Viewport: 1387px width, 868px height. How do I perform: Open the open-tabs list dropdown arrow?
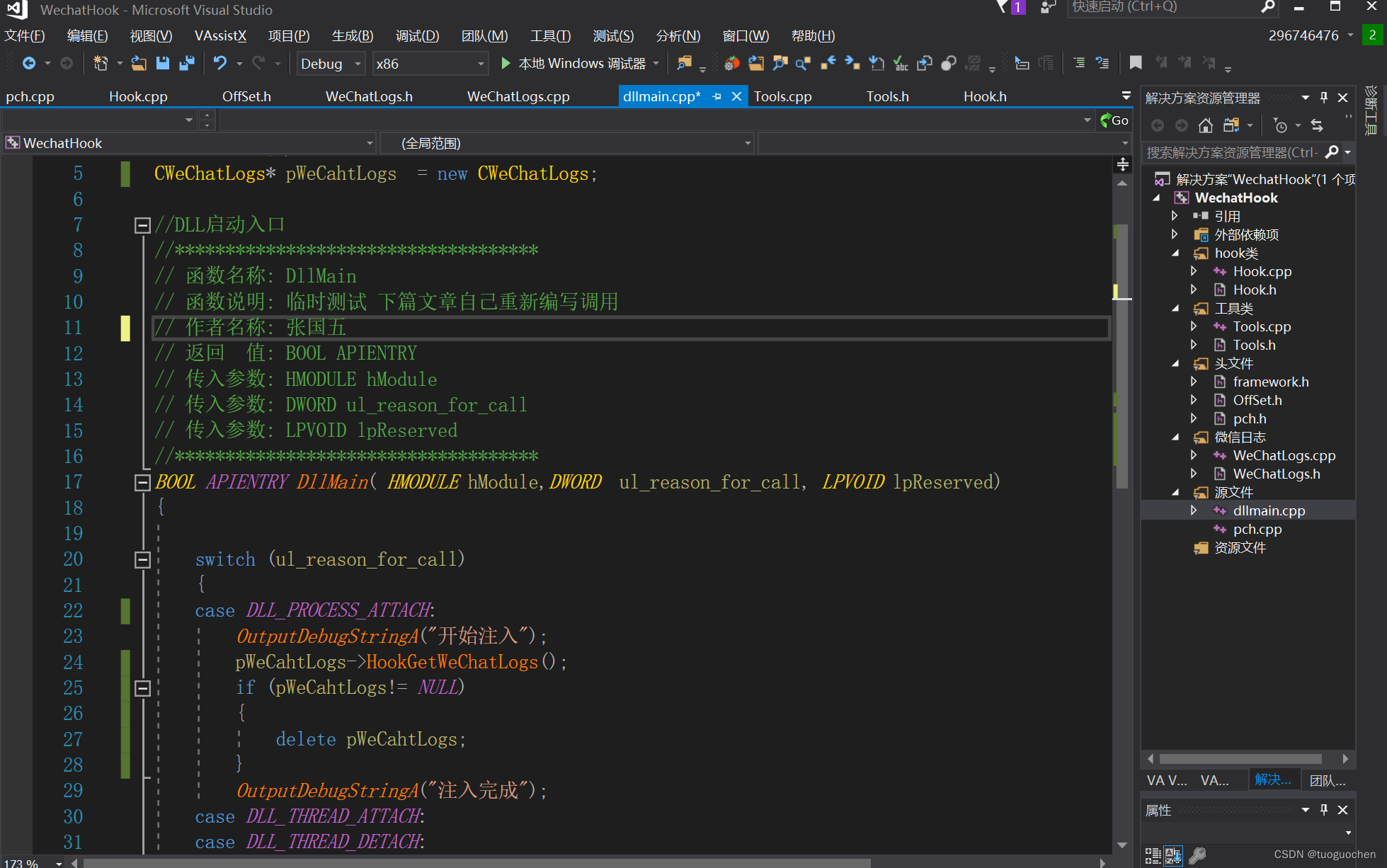coord(1126,96)
